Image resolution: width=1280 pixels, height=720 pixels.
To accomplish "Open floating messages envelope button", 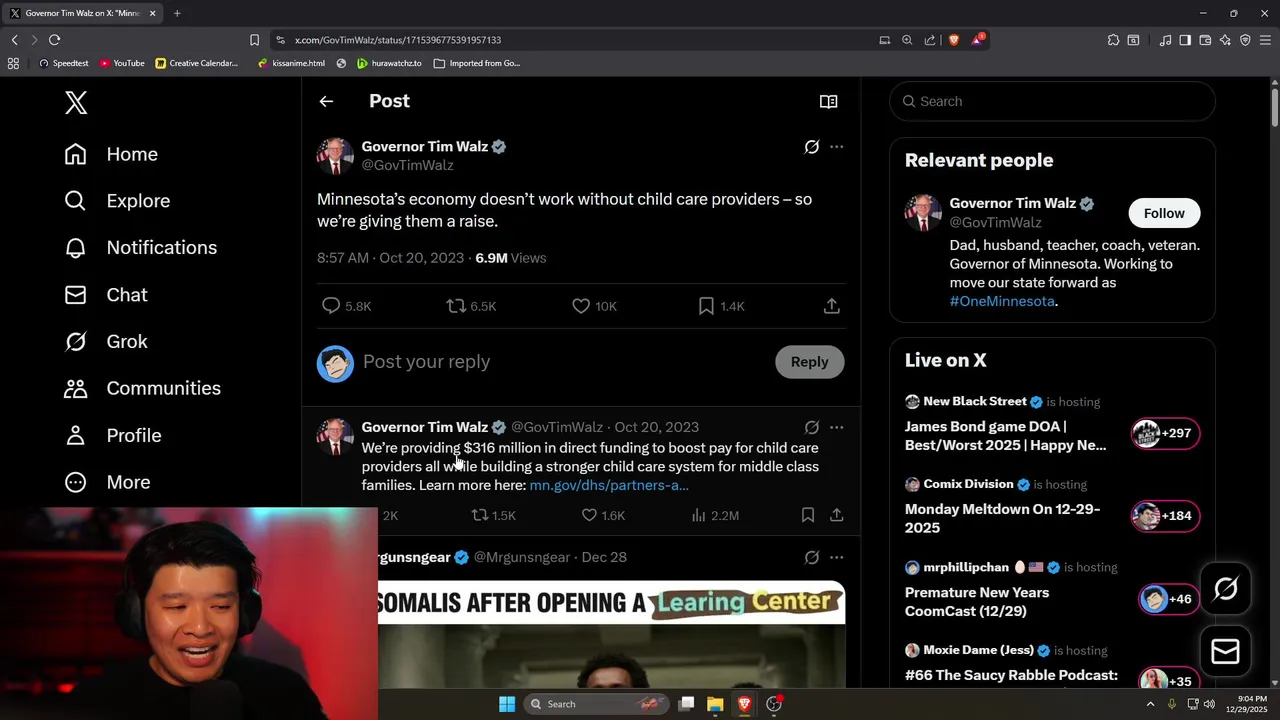I will (x=1225, y=652).
